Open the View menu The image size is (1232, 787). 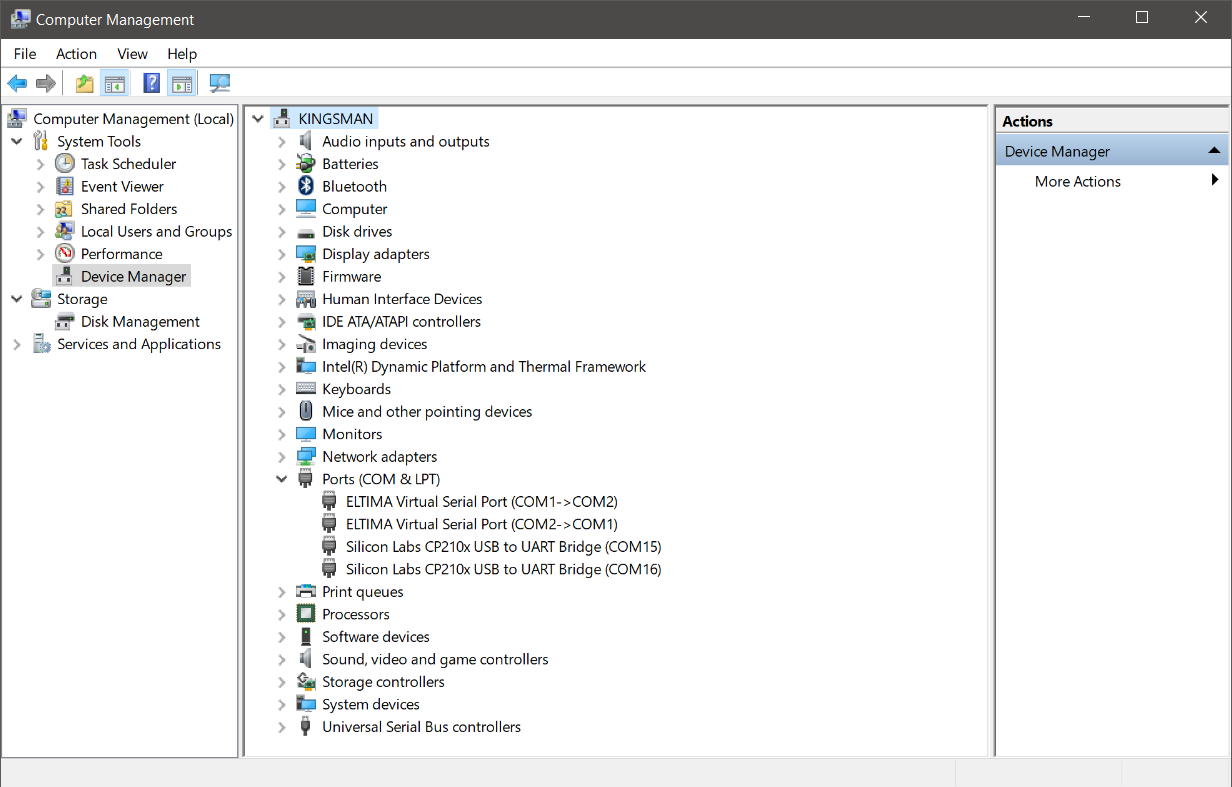[132, 54]
